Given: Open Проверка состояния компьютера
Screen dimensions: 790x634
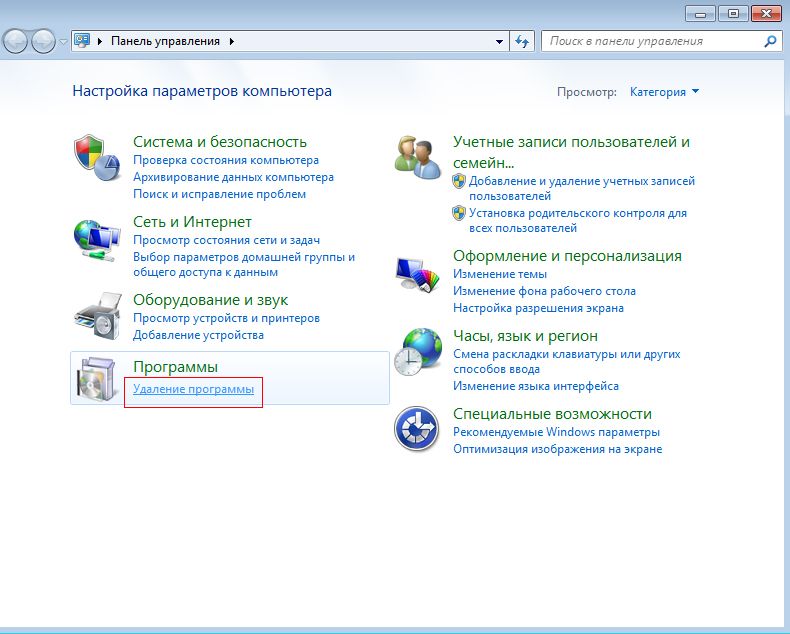Looking at the screenshot, I should tap(226, 160).
